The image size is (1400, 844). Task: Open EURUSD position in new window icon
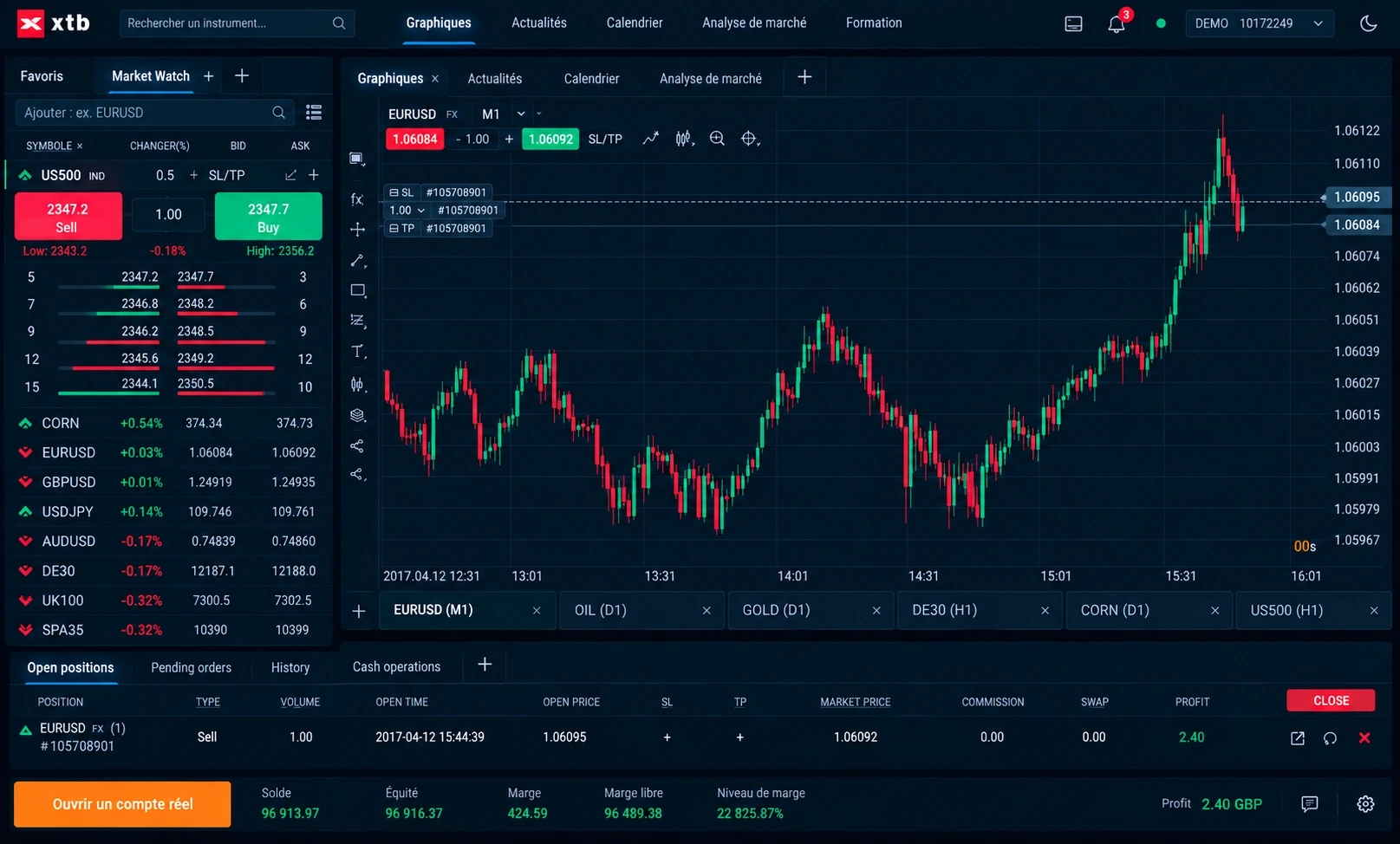click(x=1298, y=738)
